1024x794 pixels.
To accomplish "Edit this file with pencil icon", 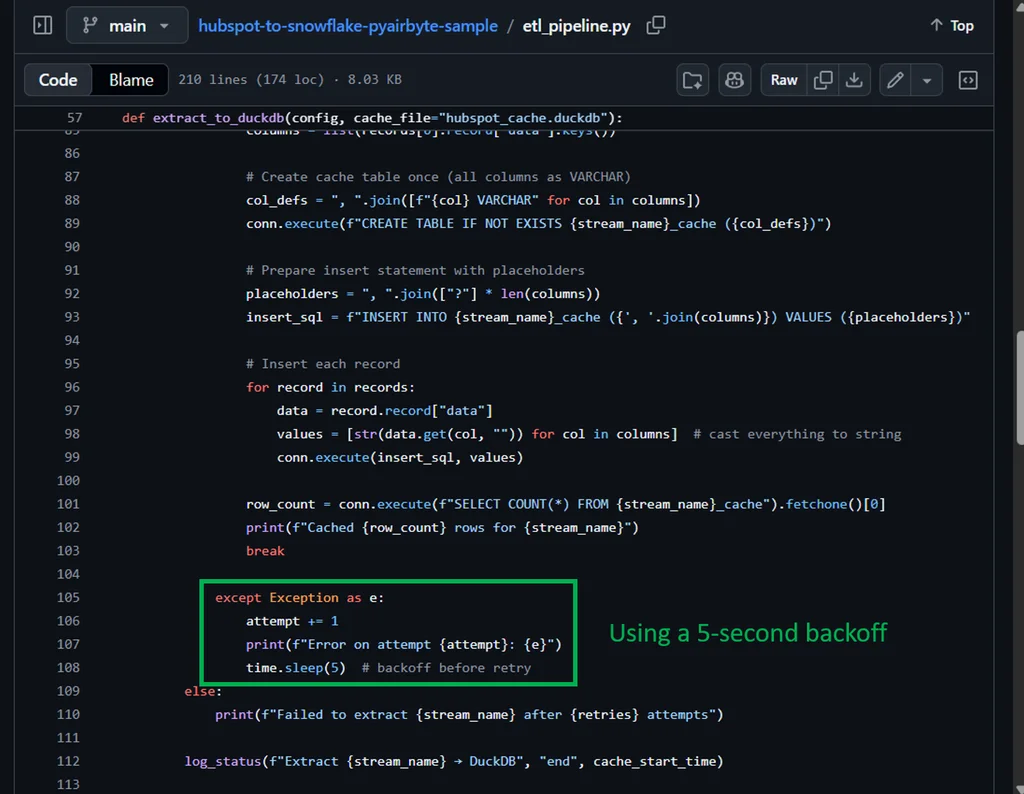I will tap(895, 80).
